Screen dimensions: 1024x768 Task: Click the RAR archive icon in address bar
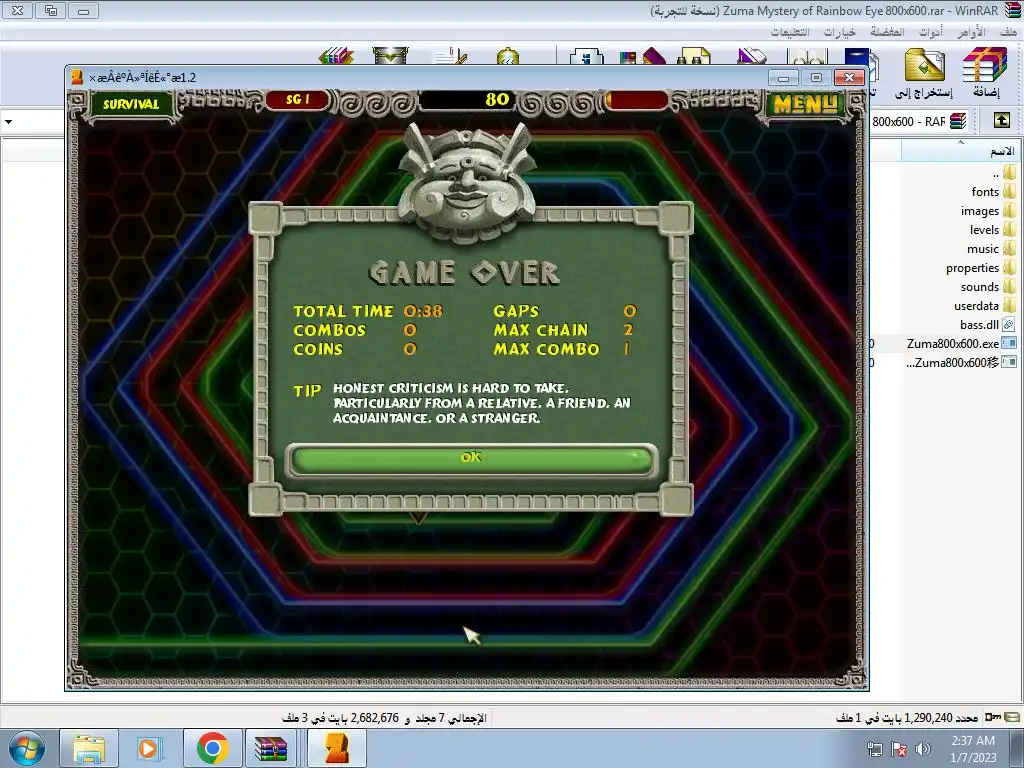[x=958, y=121]
